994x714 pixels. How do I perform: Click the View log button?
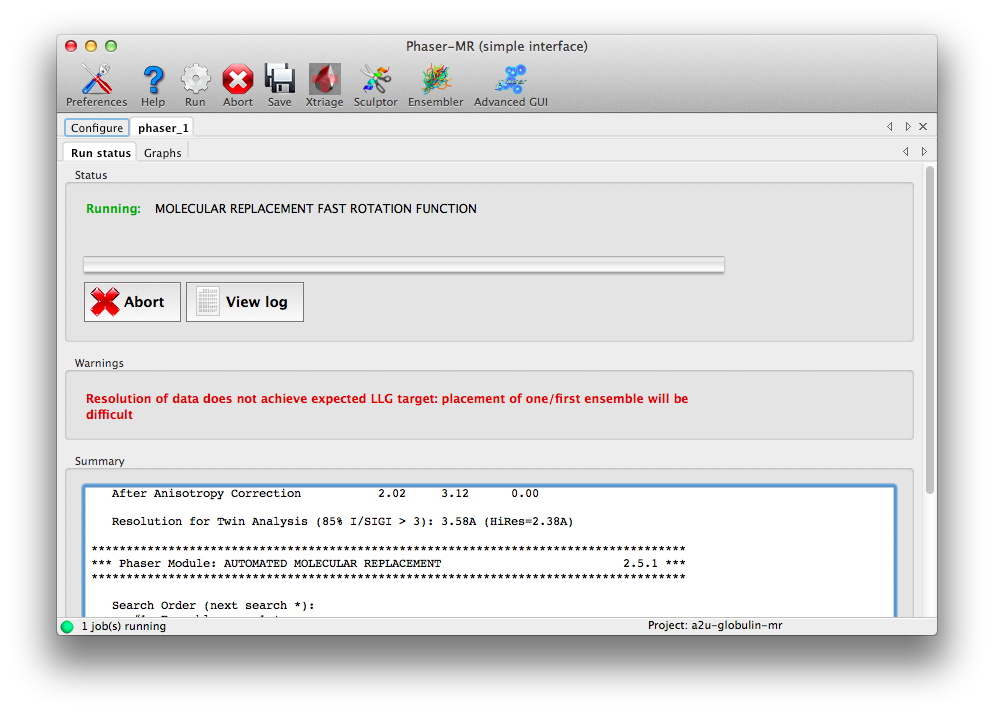(x=245, y=302)
